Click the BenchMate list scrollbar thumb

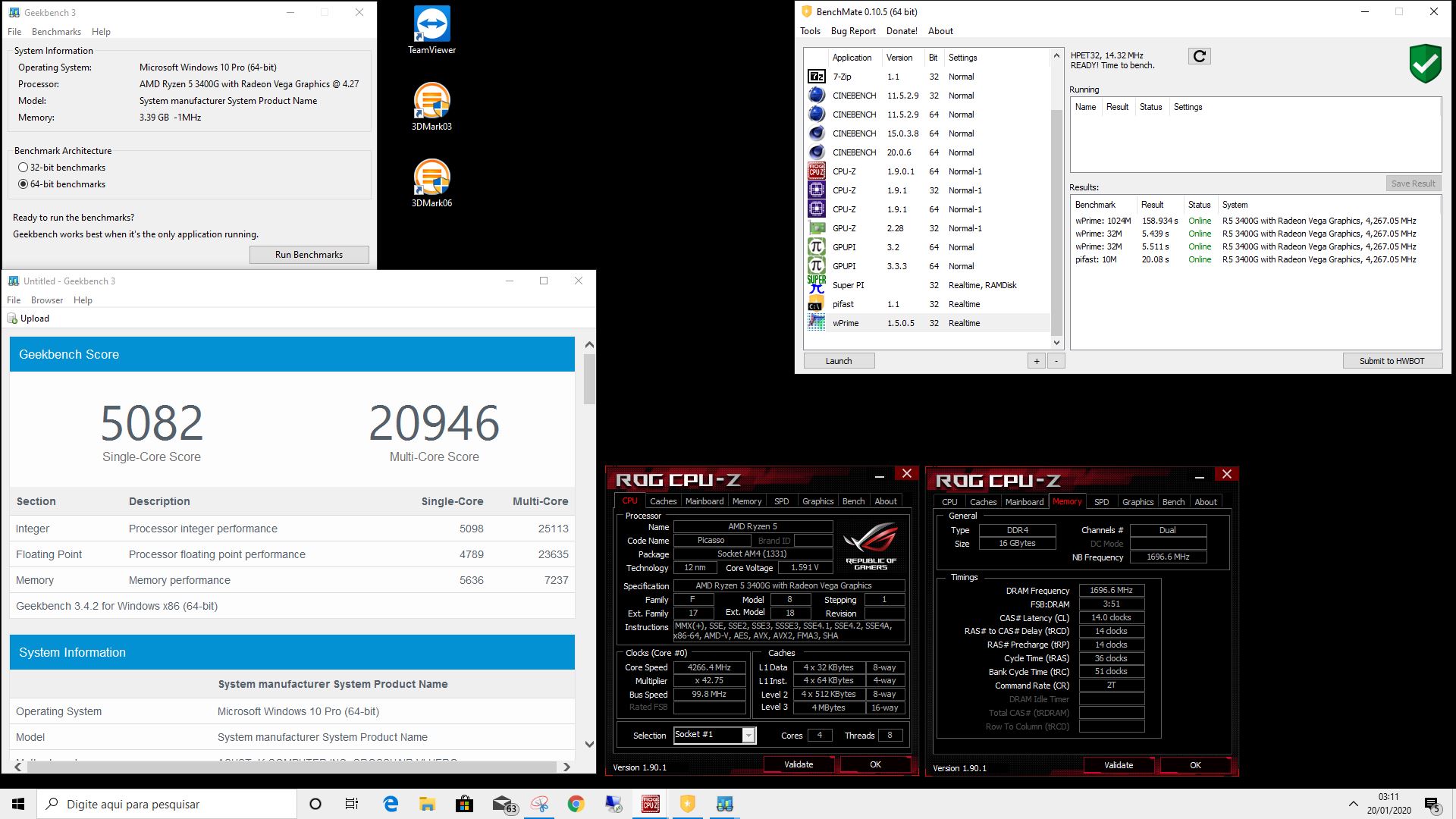click(1056, 221)
